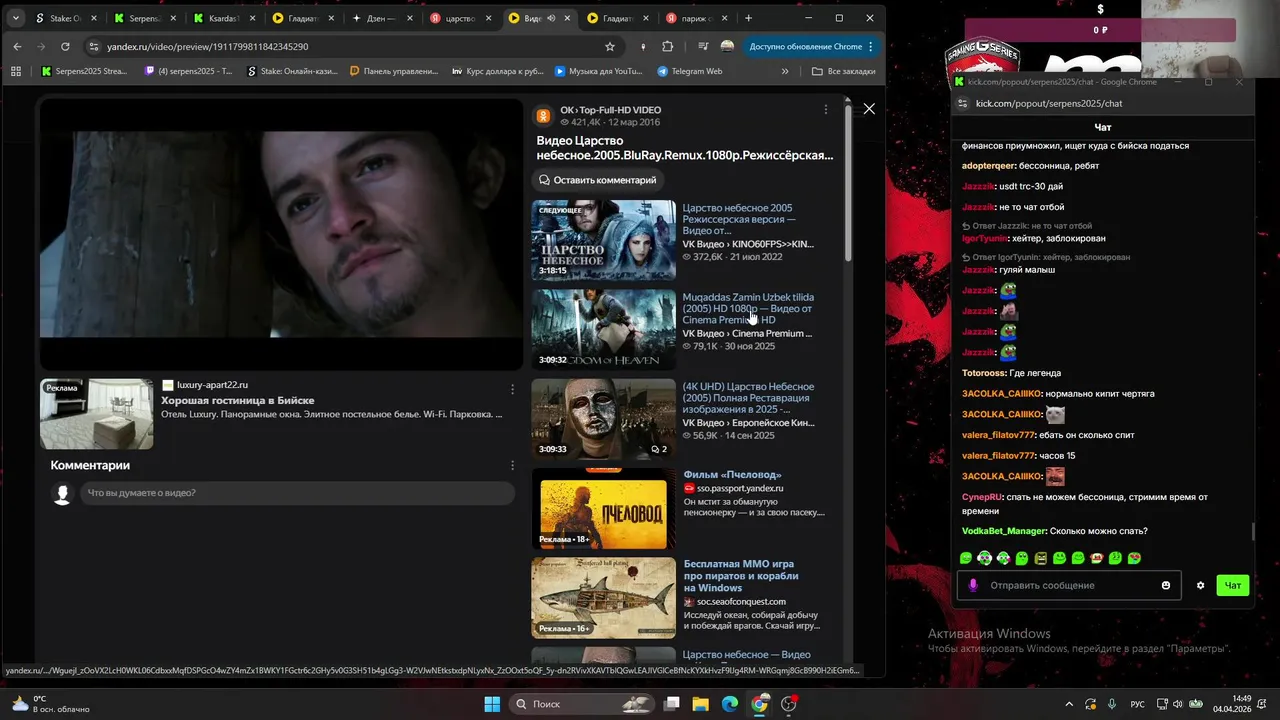
Task: Open the OK channel avatar icon
Action: coord(543,116)
